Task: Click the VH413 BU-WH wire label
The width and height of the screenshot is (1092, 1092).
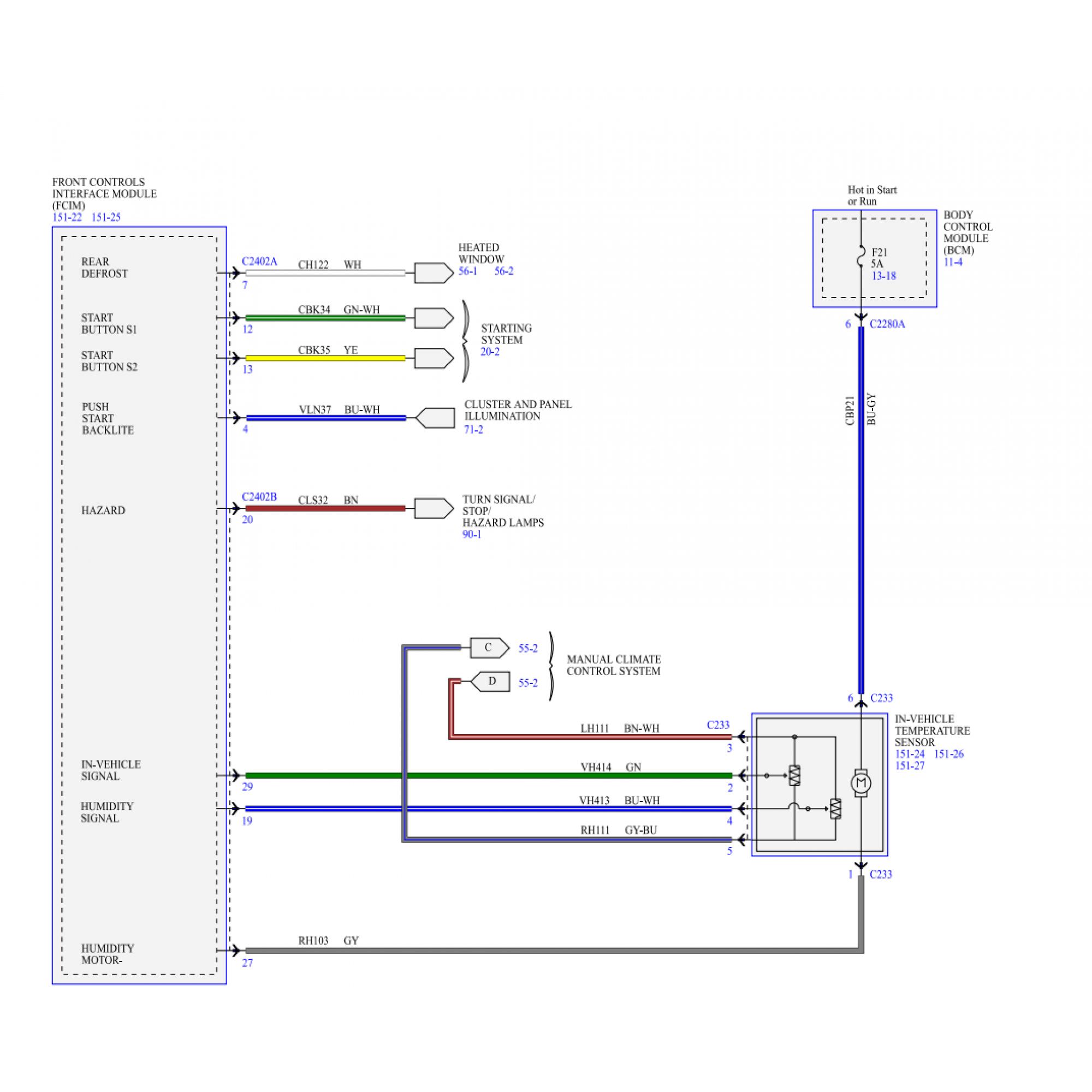Action: coord(620,801)
